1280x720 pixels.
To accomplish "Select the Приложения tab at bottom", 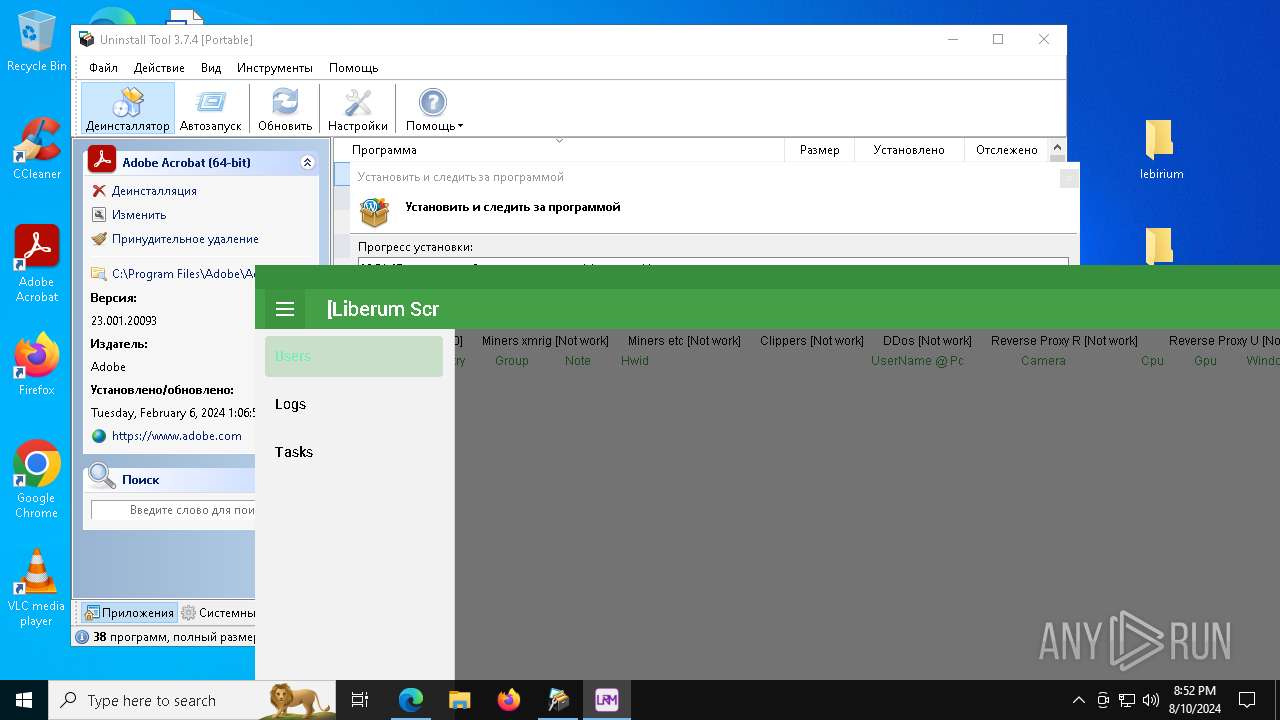I will 129,613.
